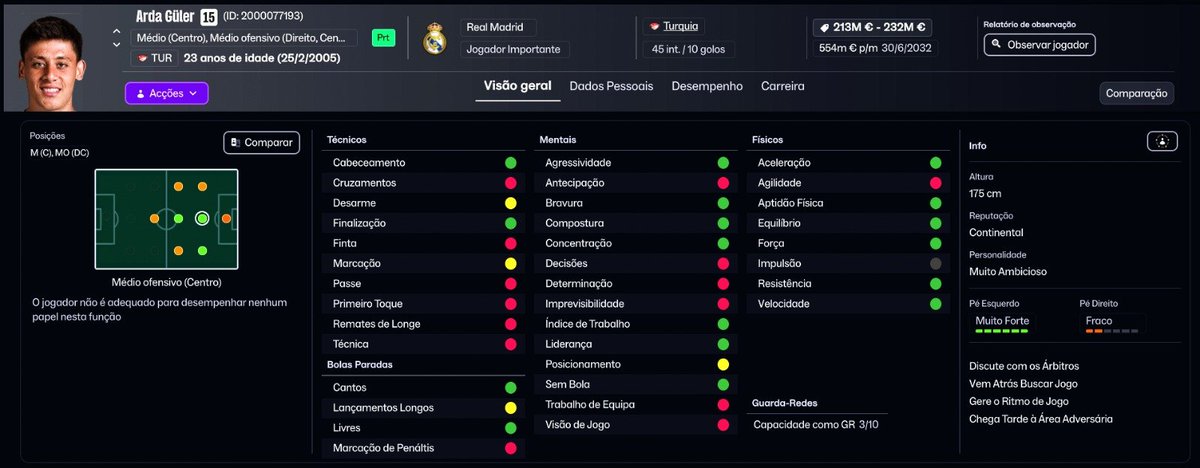Click the yellow dot beside Desarme

click(510, 203)
